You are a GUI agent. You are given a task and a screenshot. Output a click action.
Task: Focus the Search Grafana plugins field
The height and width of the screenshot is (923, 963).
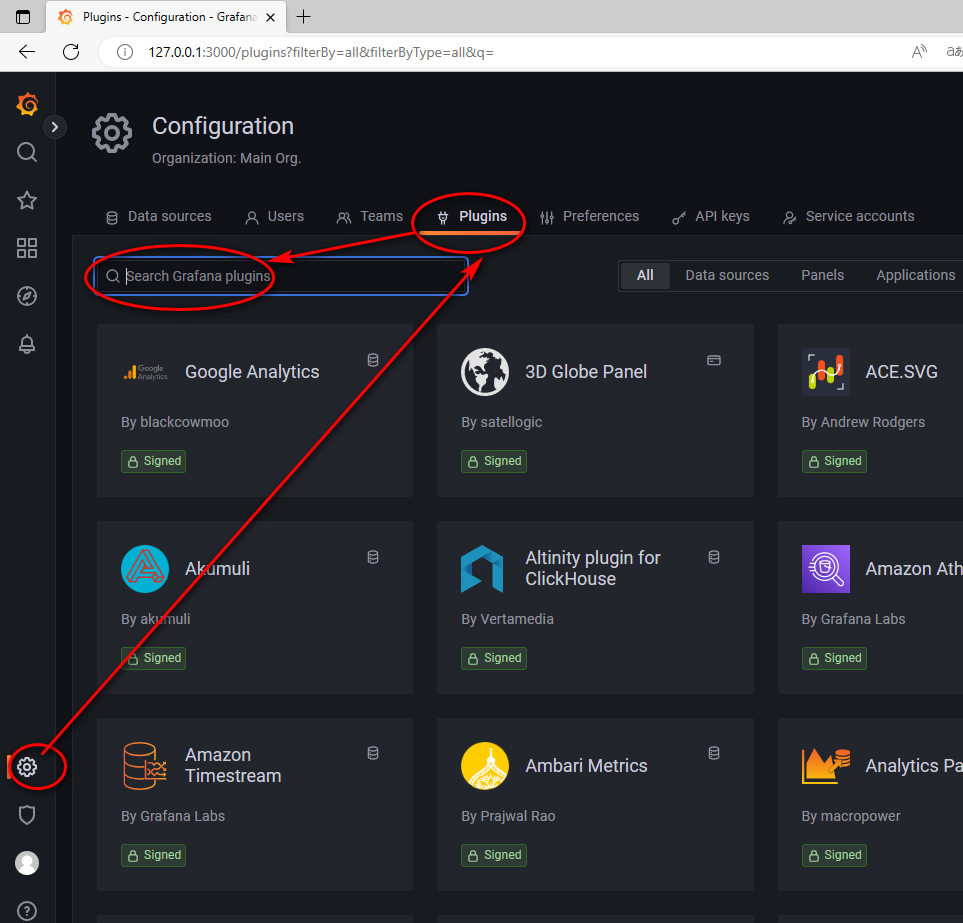[281, 276]
